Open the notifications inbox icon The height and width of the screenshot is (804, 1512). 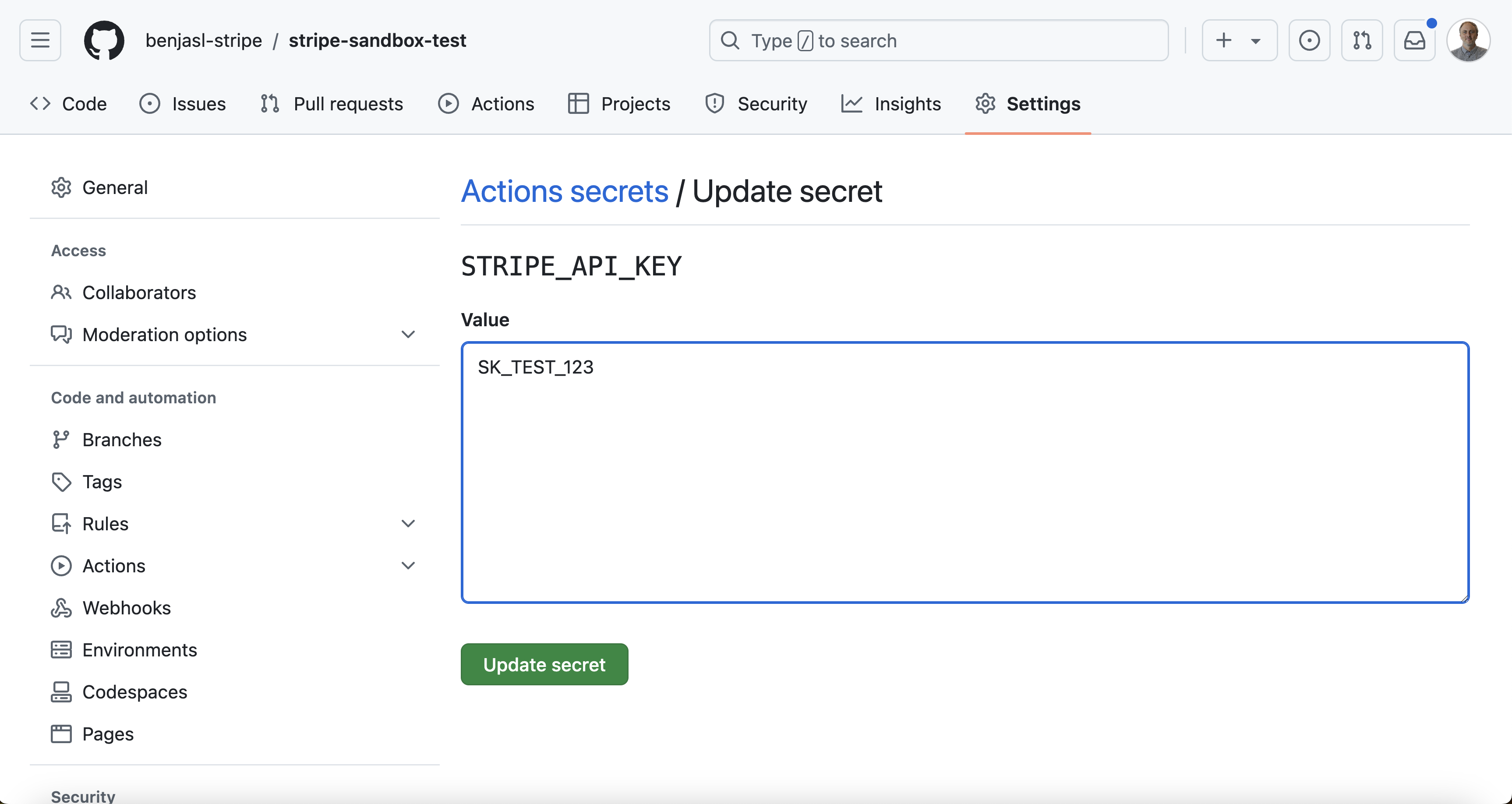pos(1415,40)
